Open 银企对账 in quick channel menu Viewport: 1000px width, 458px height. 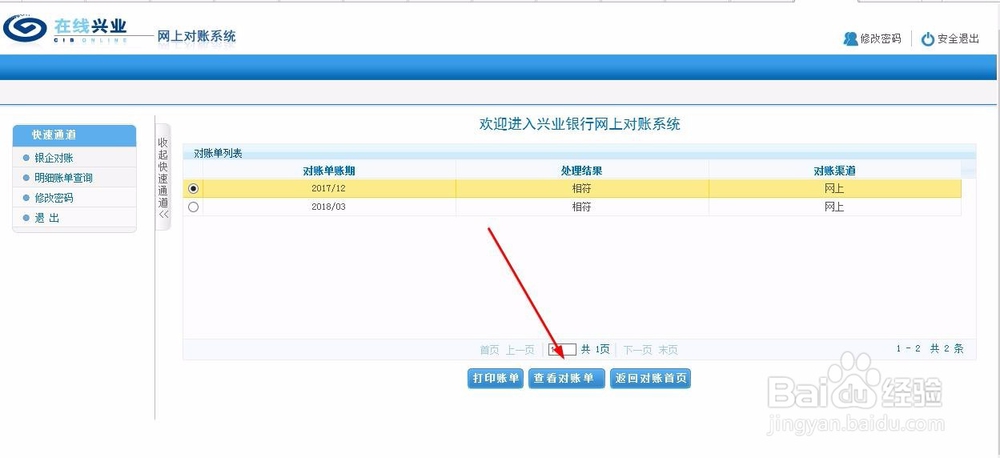54,158
